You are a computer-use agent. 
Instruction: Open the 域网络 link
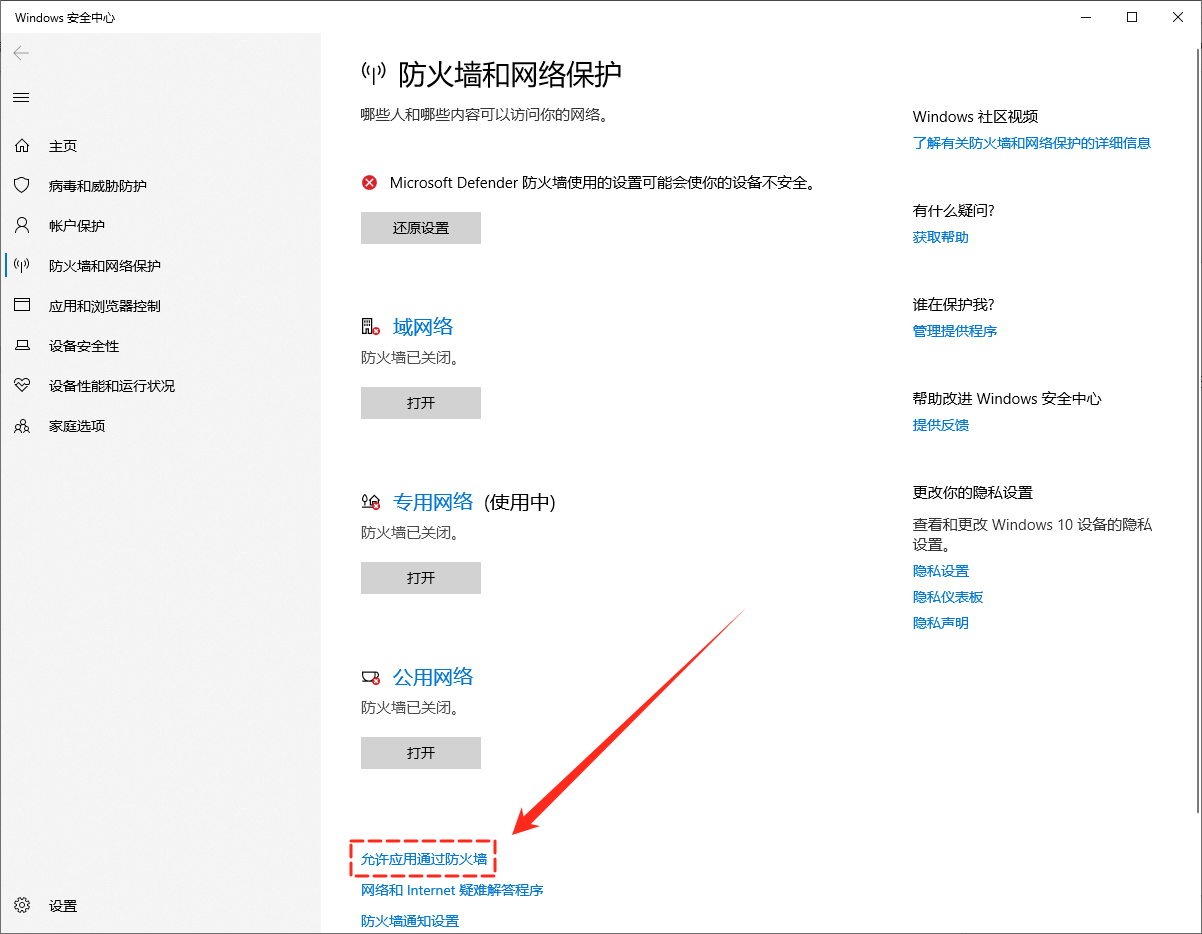coord(423,327)
